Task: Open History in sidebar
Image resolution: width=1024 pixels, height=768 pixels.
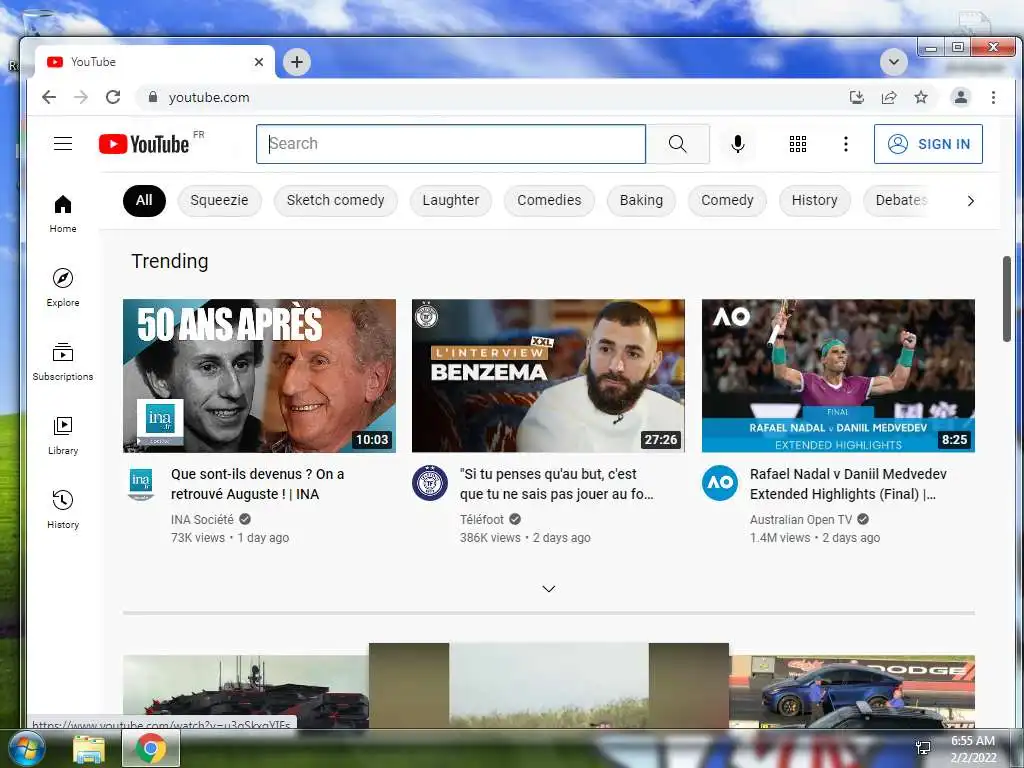Action: [63, 509]
